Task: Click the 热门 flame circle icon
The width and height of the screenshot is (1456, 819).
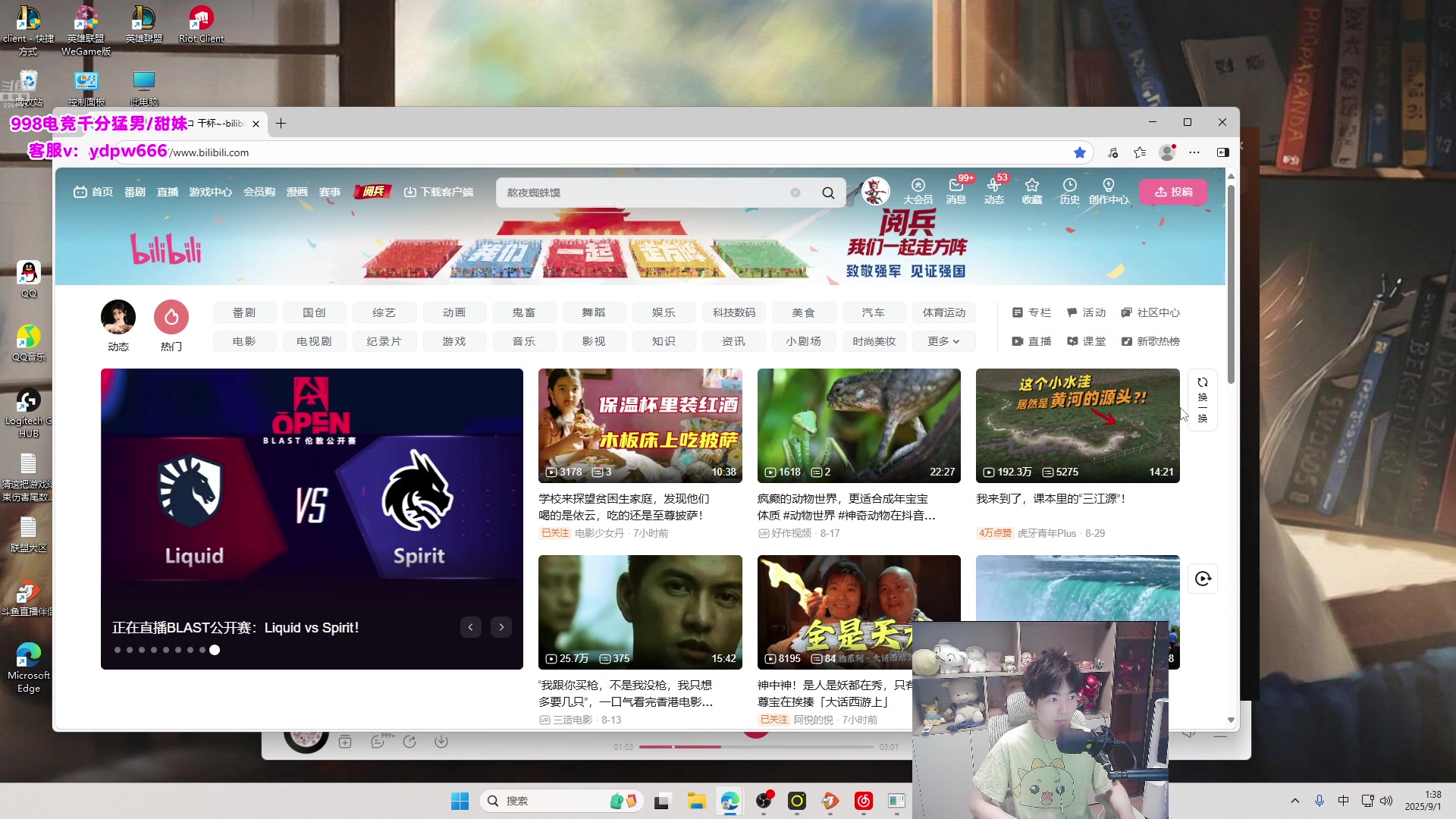Action: (x=171, y=317)
